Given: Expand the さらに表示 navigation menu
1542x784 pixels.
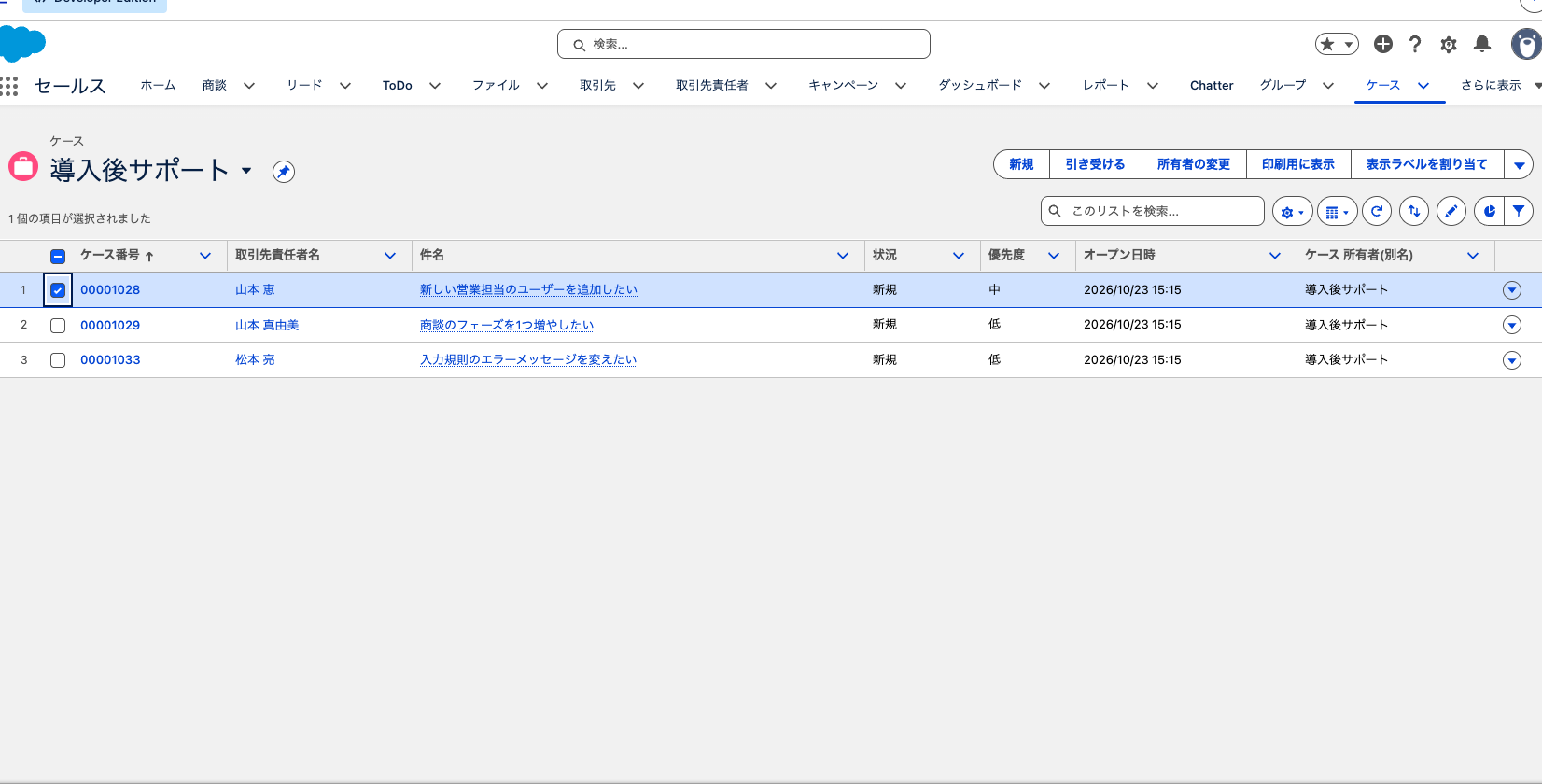Looking at the screenshot, I should [x=1501, y=85].
